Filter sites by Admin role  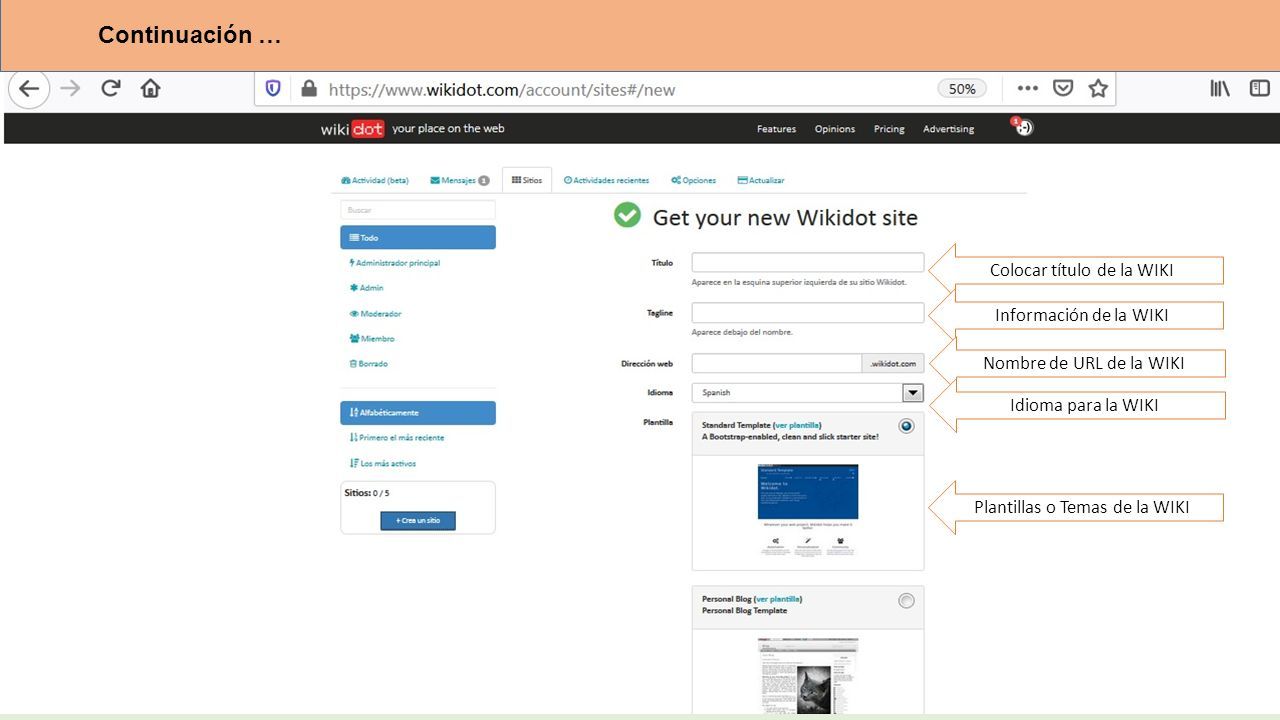coord(366,288)
